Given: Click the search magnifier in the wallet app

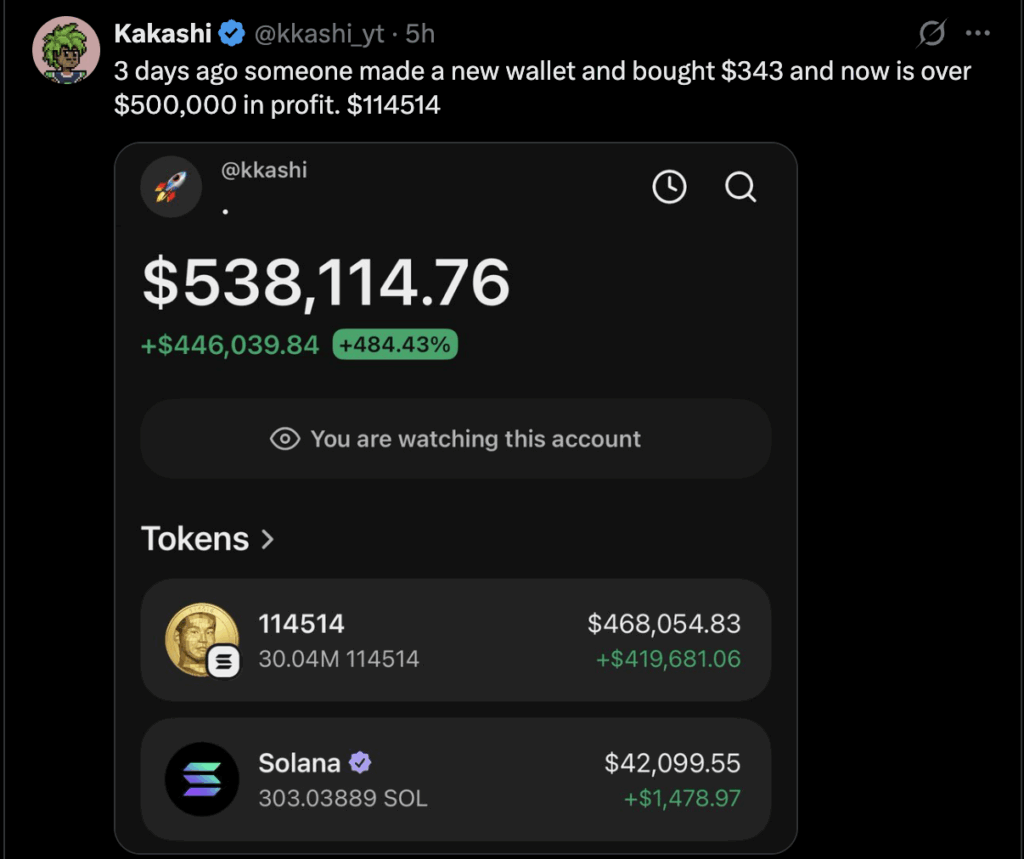Looking at the screenshot, I should tap(740, 187).
